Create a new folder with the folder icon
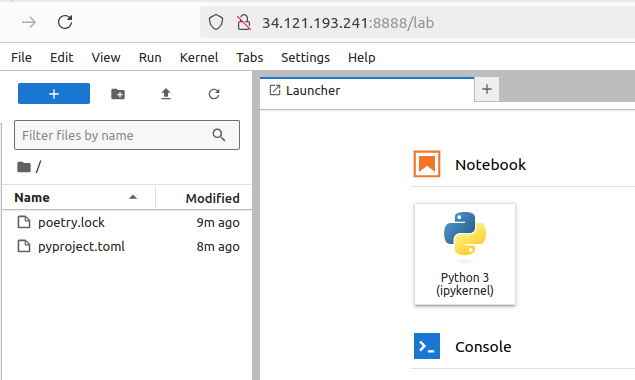This screenshot has height=380, width=635. click(x=118, y=94)
